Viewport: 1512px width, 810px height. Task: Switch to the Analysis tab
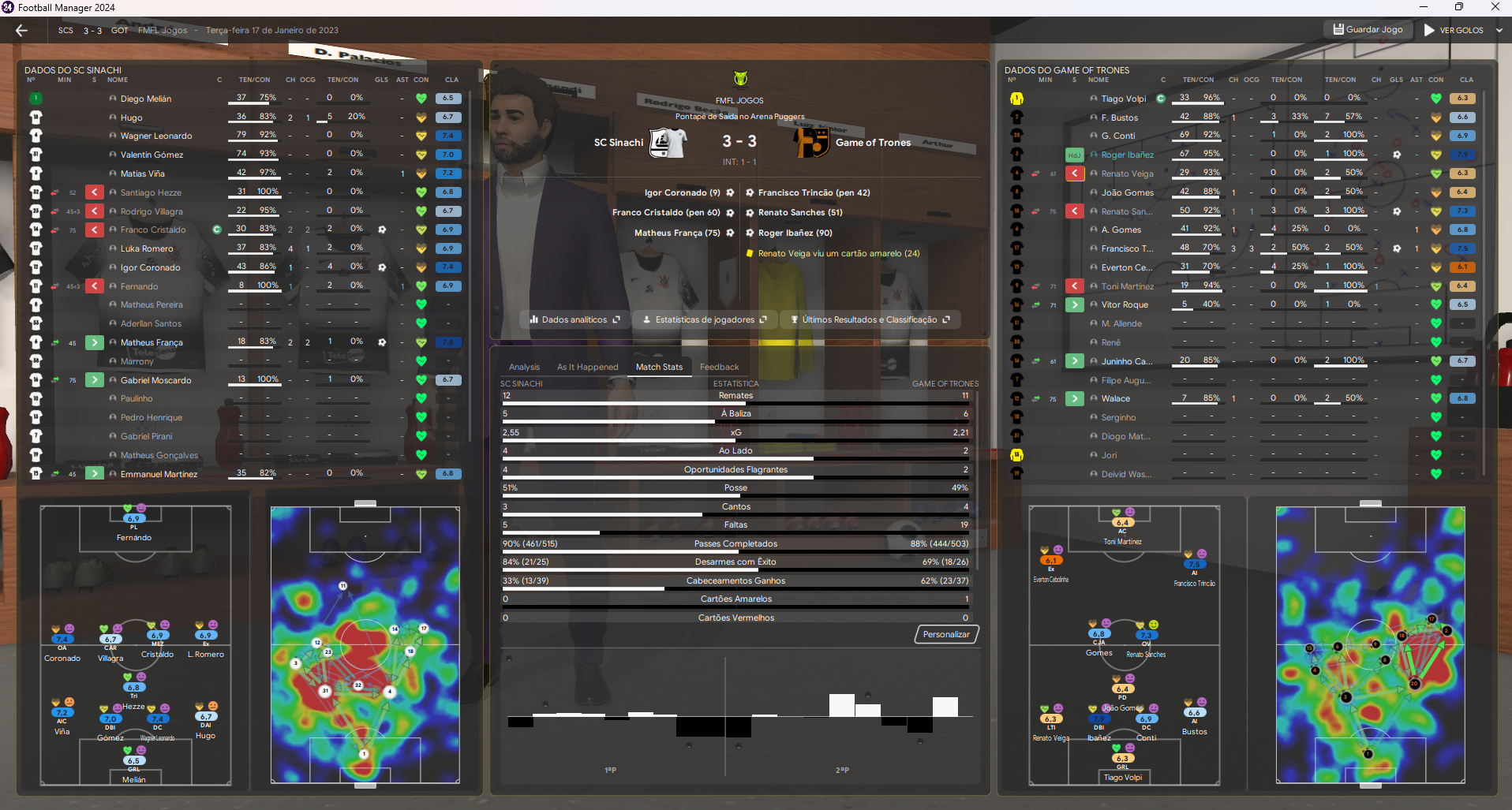coord(524,368)
